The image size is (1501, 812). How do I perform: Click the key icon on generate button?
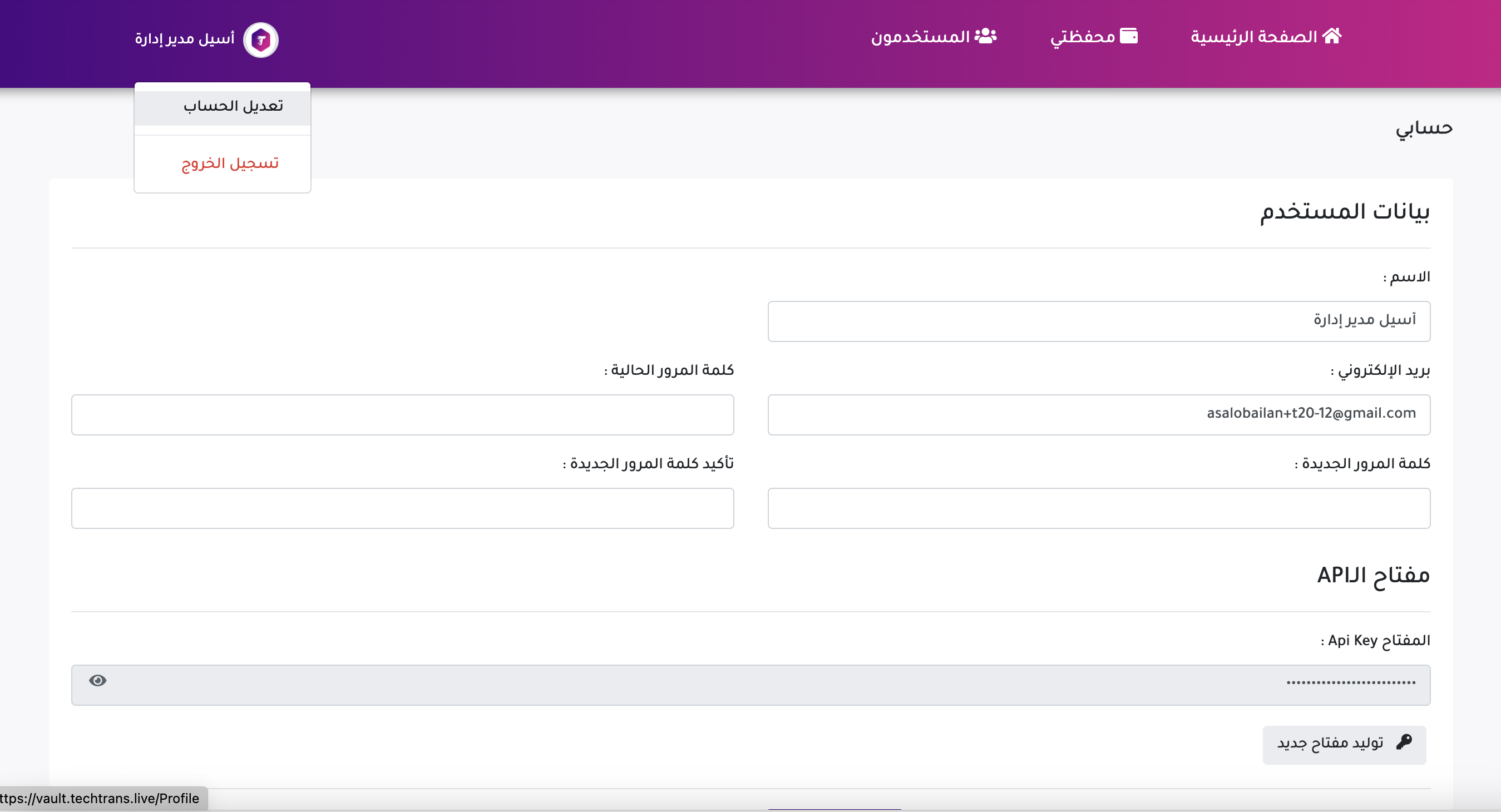(1404, 742)
